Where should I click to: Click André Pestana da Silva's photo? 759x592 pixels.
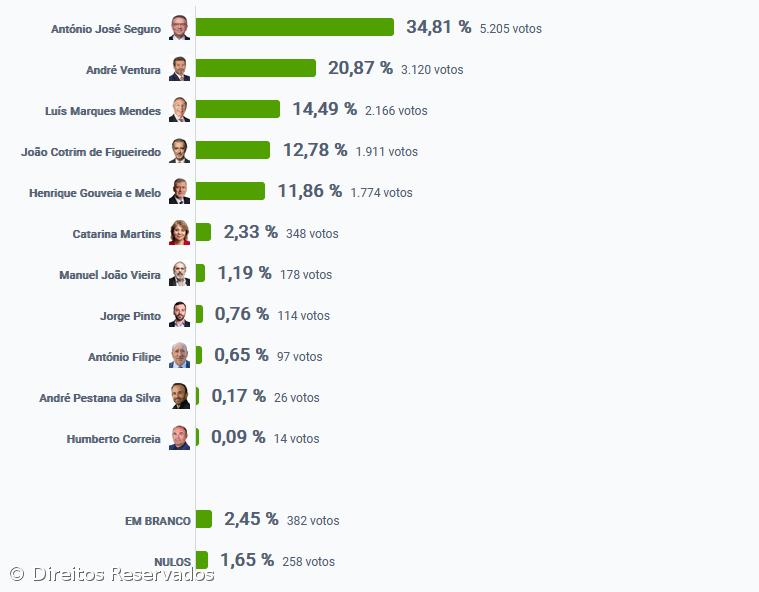(x=179, y=397)
